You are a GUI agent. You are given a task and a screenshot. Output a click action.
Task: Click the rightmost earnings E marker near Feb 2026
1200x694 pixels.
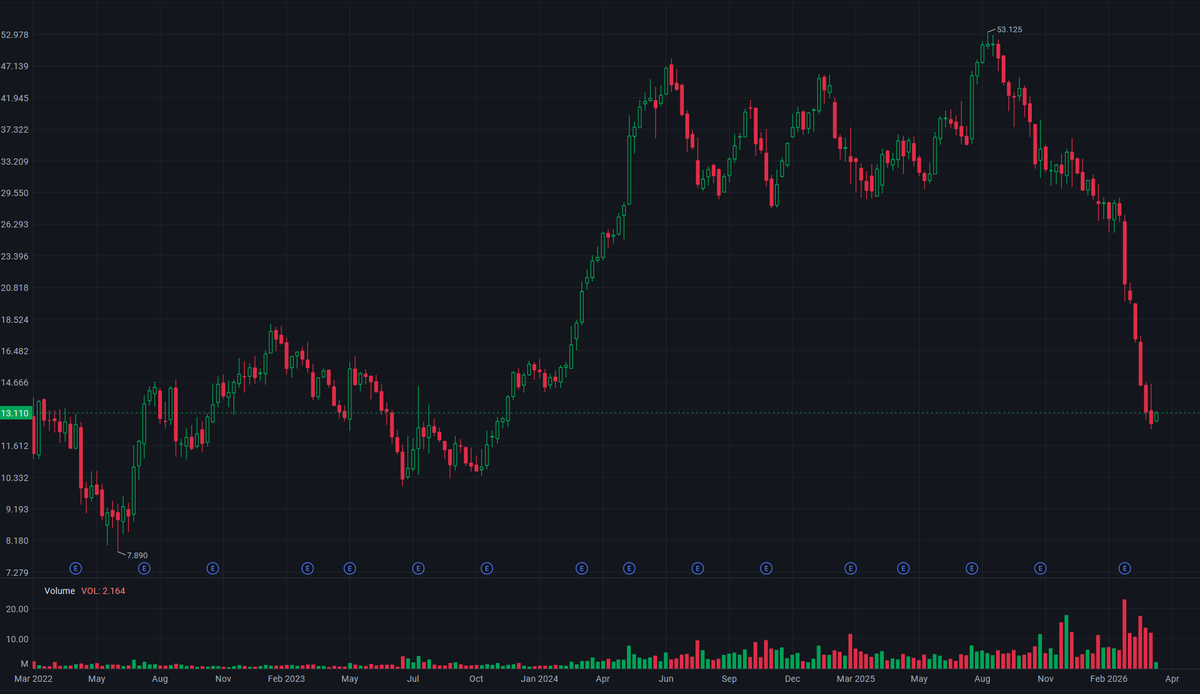pos(1124,568)
